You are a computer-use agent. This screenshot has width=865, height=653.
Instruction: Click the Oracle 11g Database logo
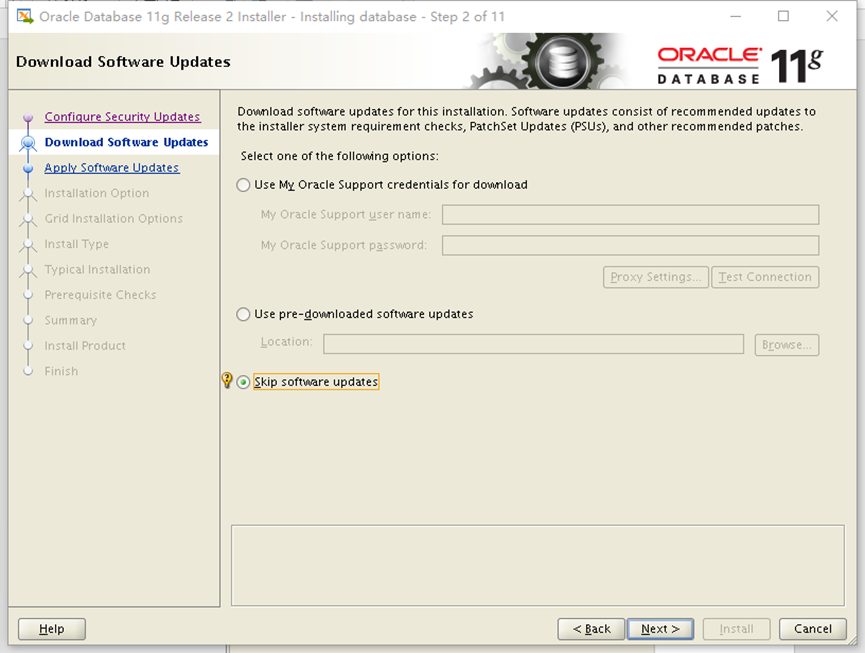(740, 66)
